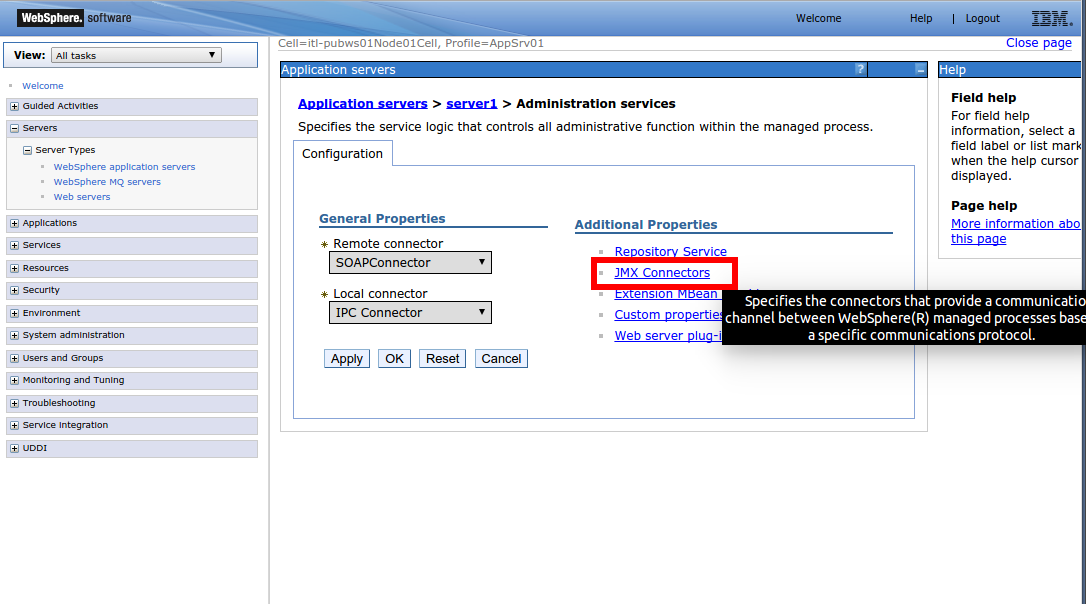Open Remote connector SOAPConnector dropdown
The image size is (1086, 604).
point(410,263)
